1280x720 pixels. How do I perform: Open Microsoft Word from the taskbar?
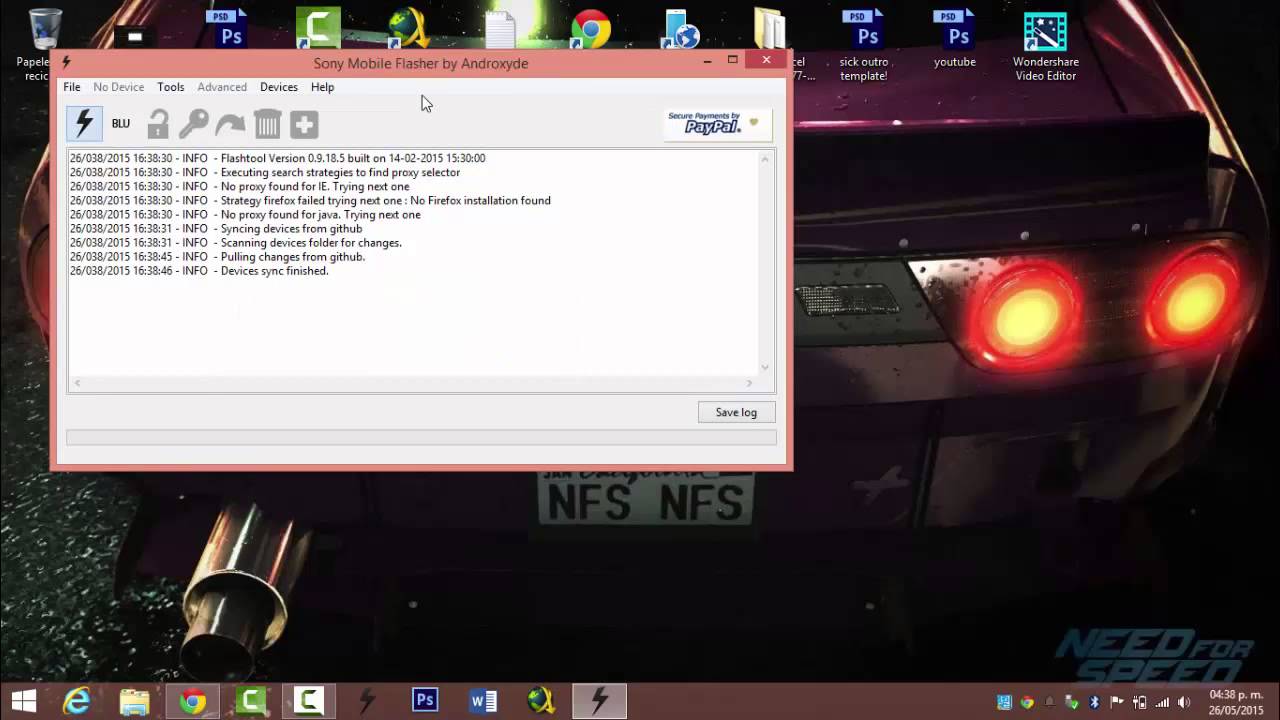483,701
